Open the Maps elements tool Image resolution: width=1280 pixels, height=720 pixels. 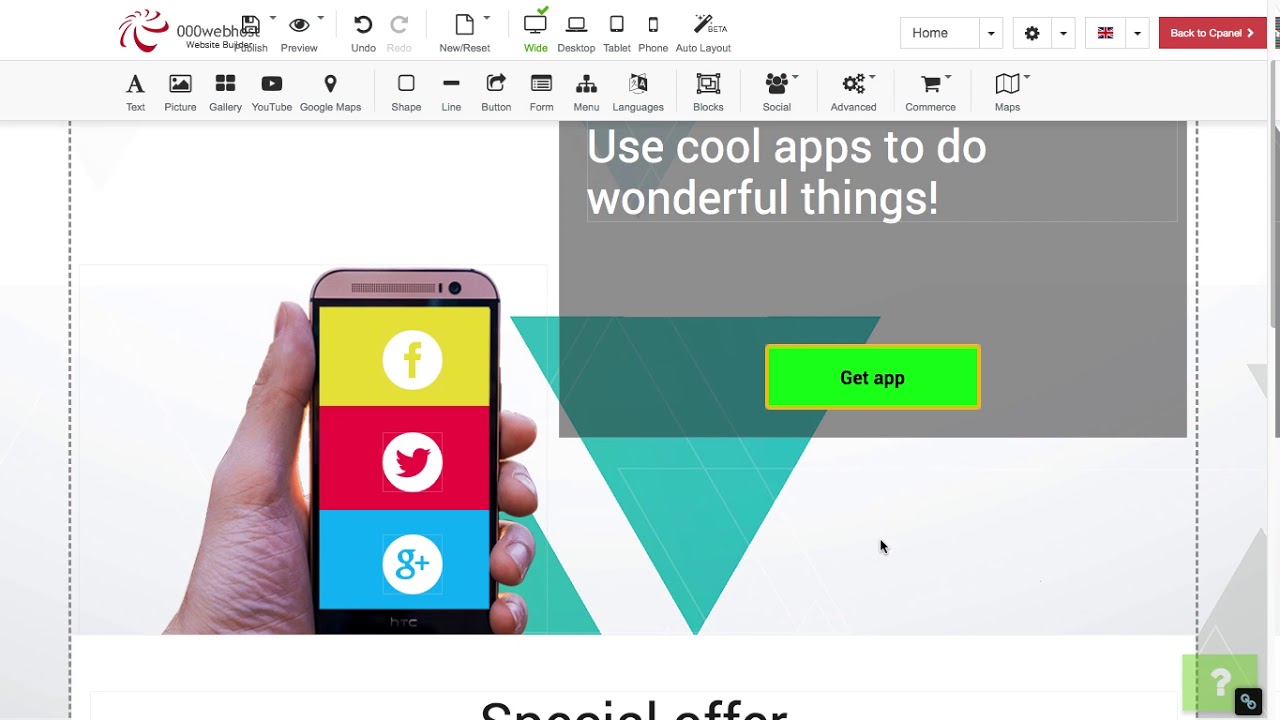click(1007, 92)
